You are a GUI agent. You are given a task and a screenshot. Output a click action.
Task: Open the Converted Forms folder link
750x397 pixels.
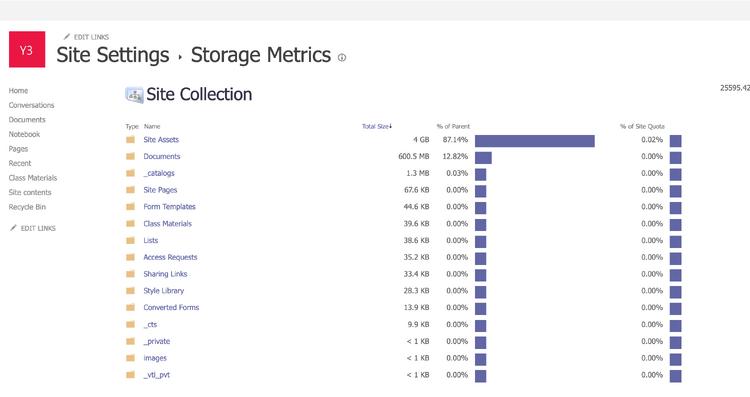[x=171, y=308]
